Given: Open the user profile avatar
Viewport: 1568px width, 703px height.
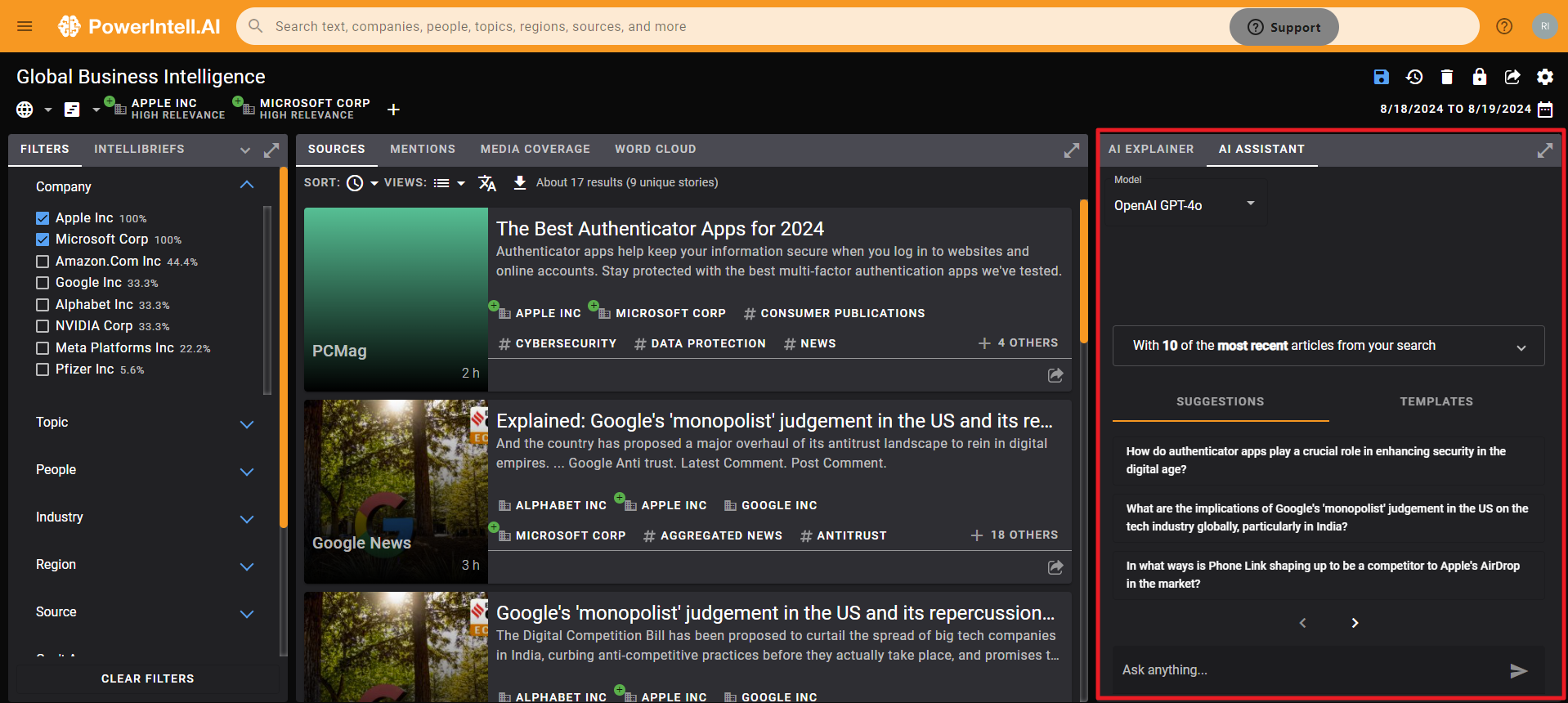Looking at the screenshot, I should 1544,26.
